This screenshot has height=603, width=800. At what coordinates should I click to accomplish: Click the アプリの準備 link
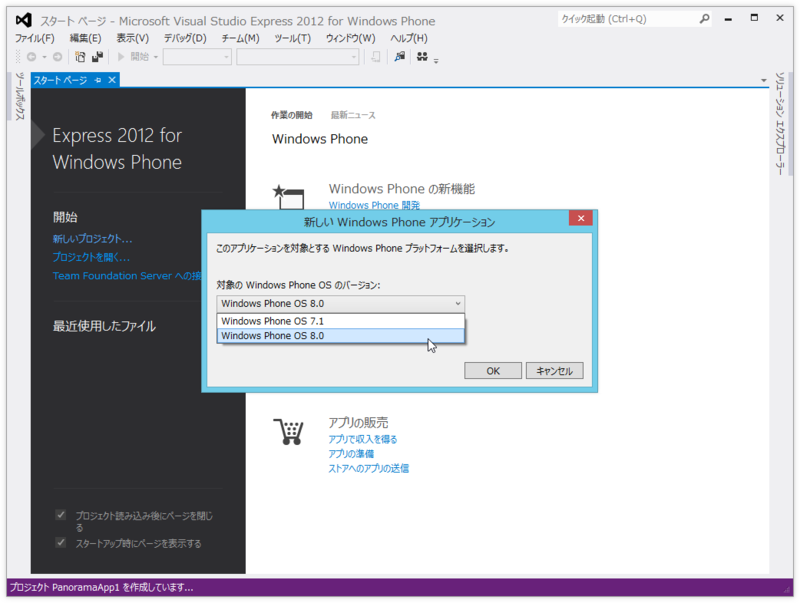pos(351,454)
